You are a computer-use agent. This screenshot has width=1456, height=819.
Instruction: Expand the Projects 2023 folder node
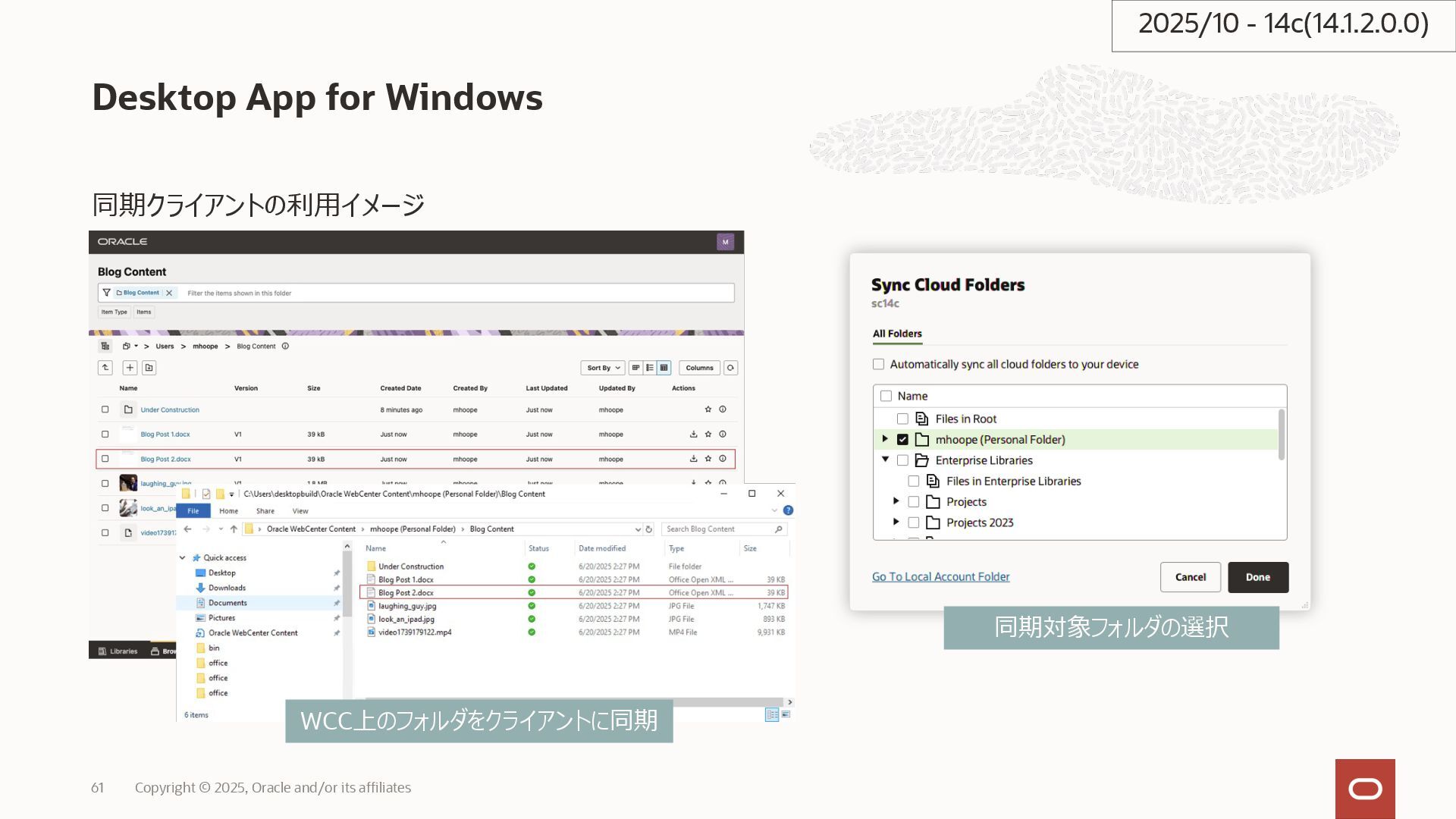[x=896, y=522]
